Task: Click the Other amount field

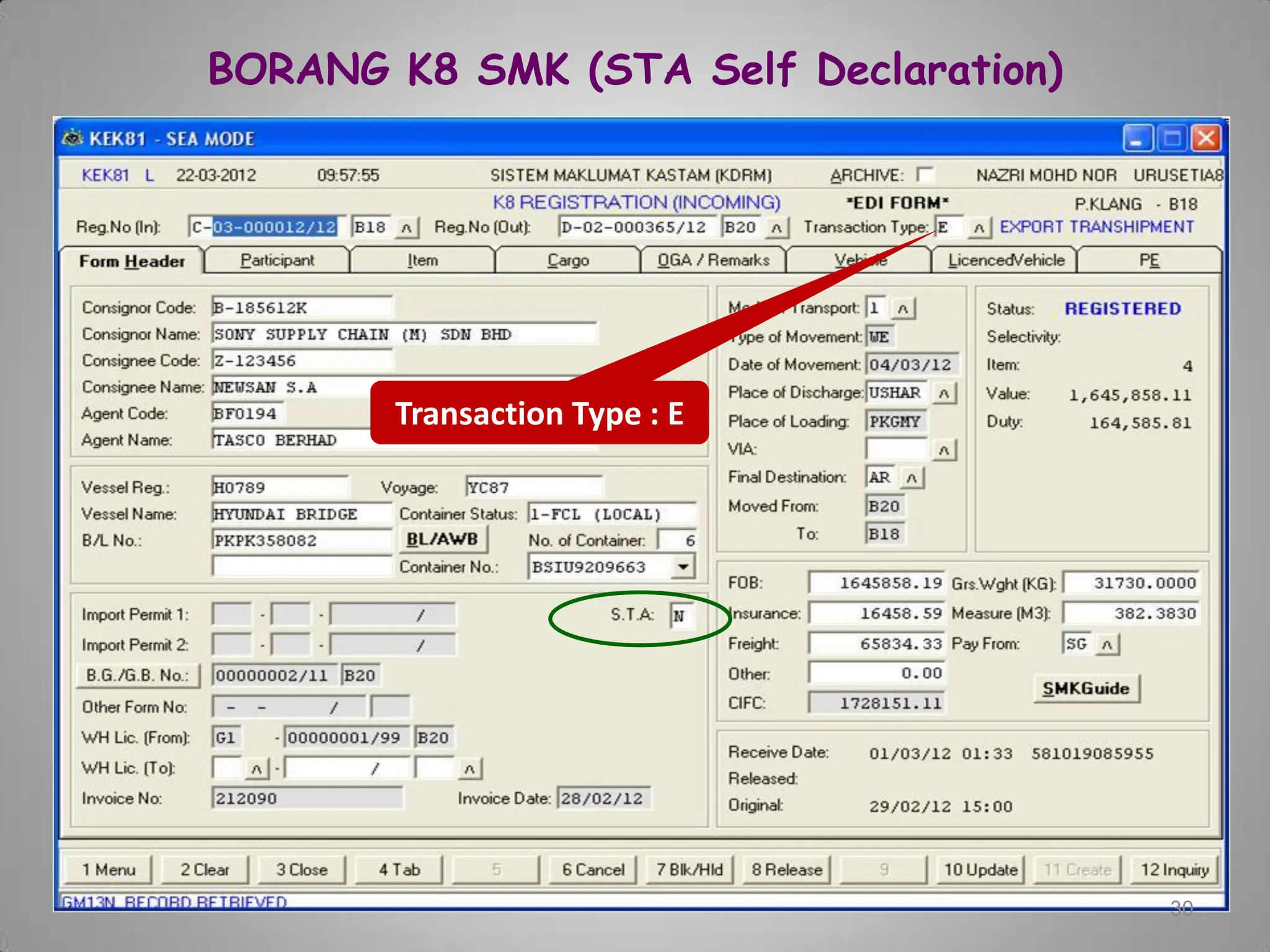Action: 877,674
